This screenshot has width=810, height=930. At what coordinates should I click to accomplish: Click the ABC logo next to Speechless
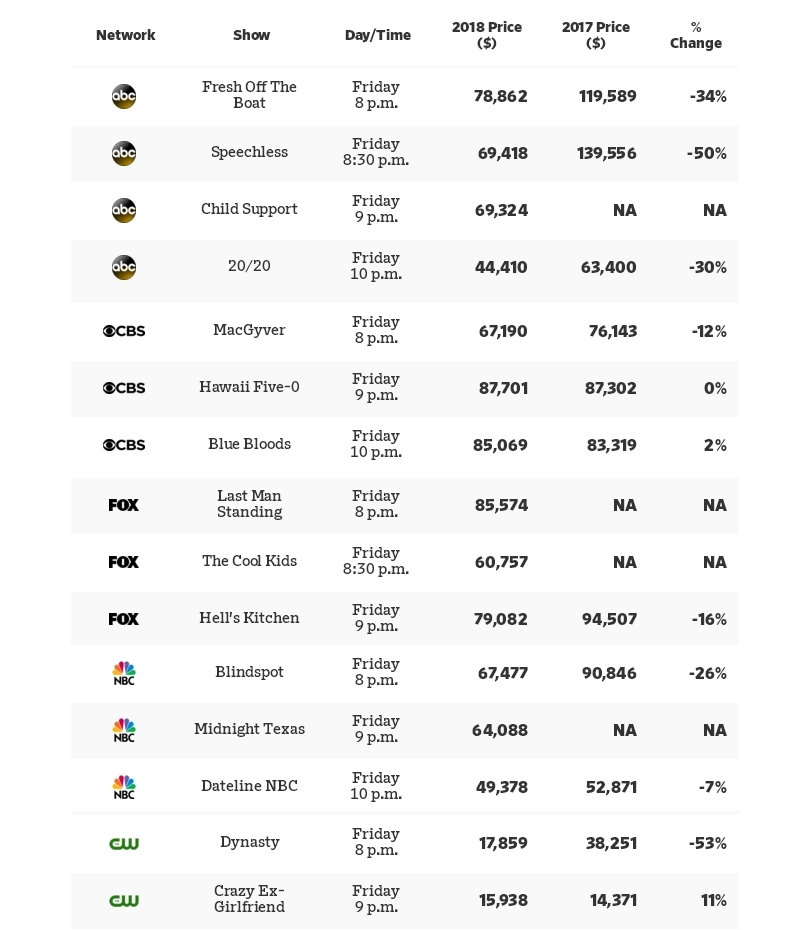click(x=124, y=153)
